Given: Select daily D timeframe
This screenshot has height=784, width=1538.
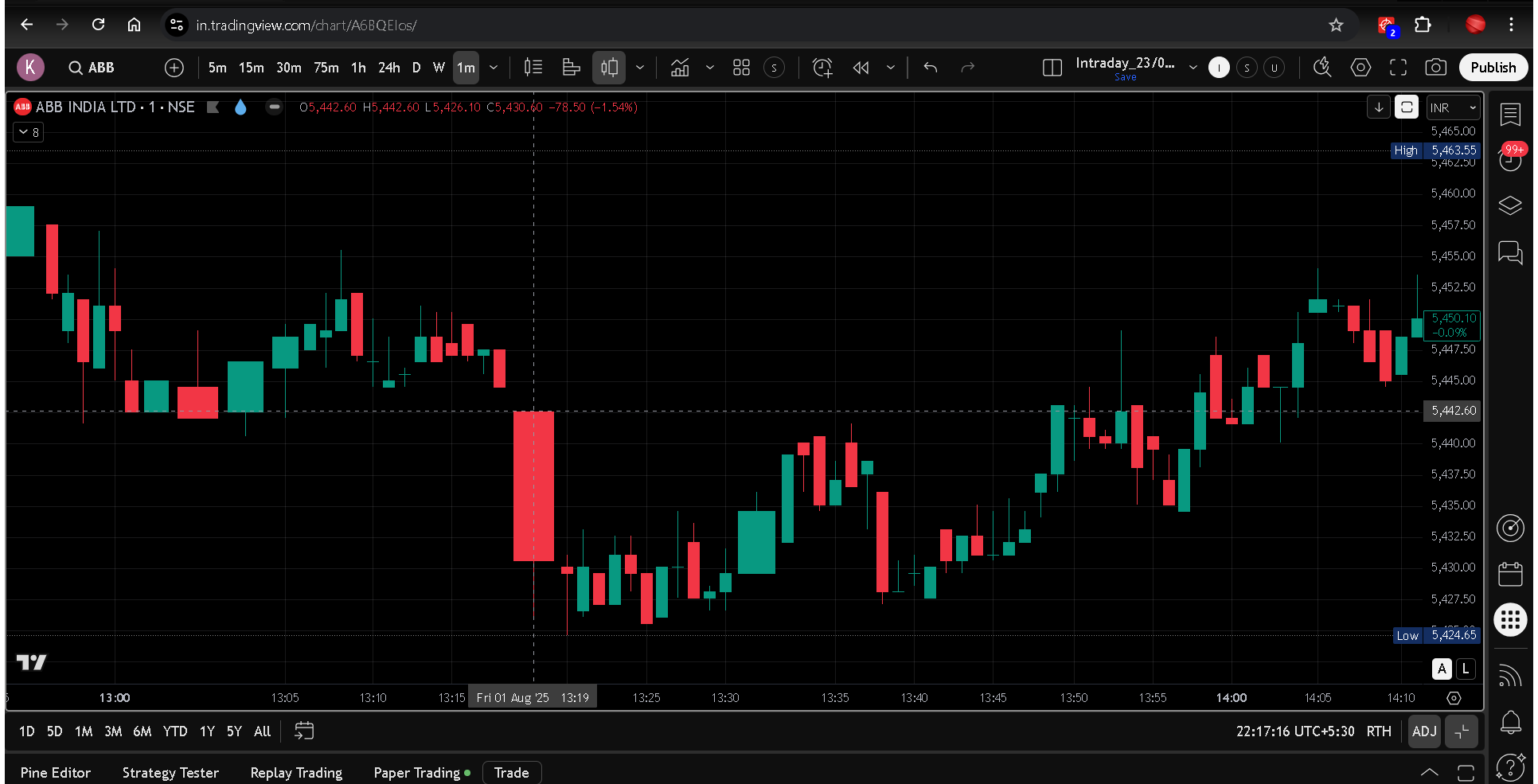Looking at the screenshot, I should (x=416, y=68).
